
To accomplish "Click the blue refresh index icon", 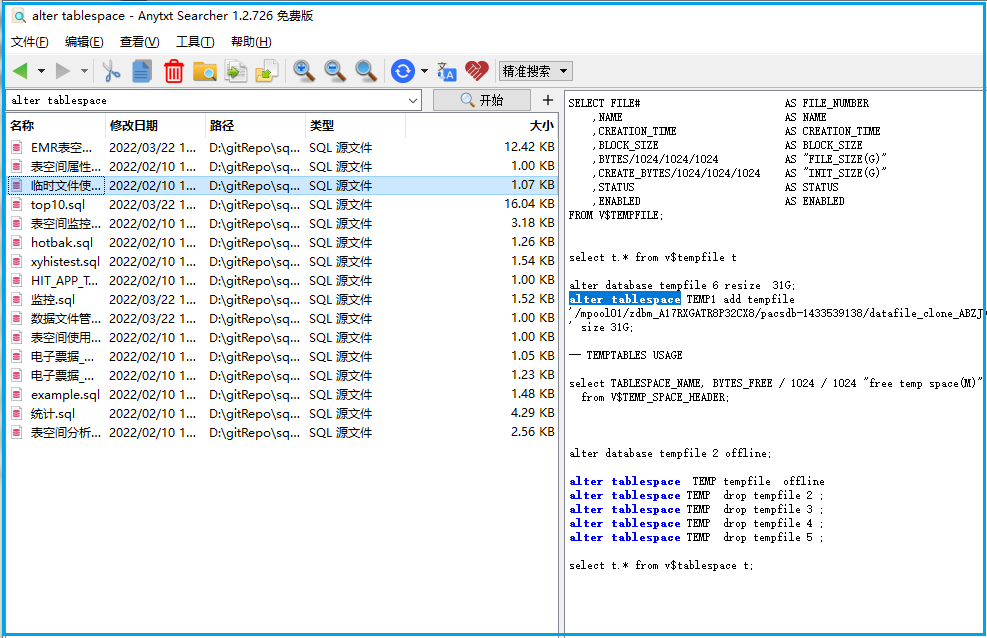I will click(403, 71).
